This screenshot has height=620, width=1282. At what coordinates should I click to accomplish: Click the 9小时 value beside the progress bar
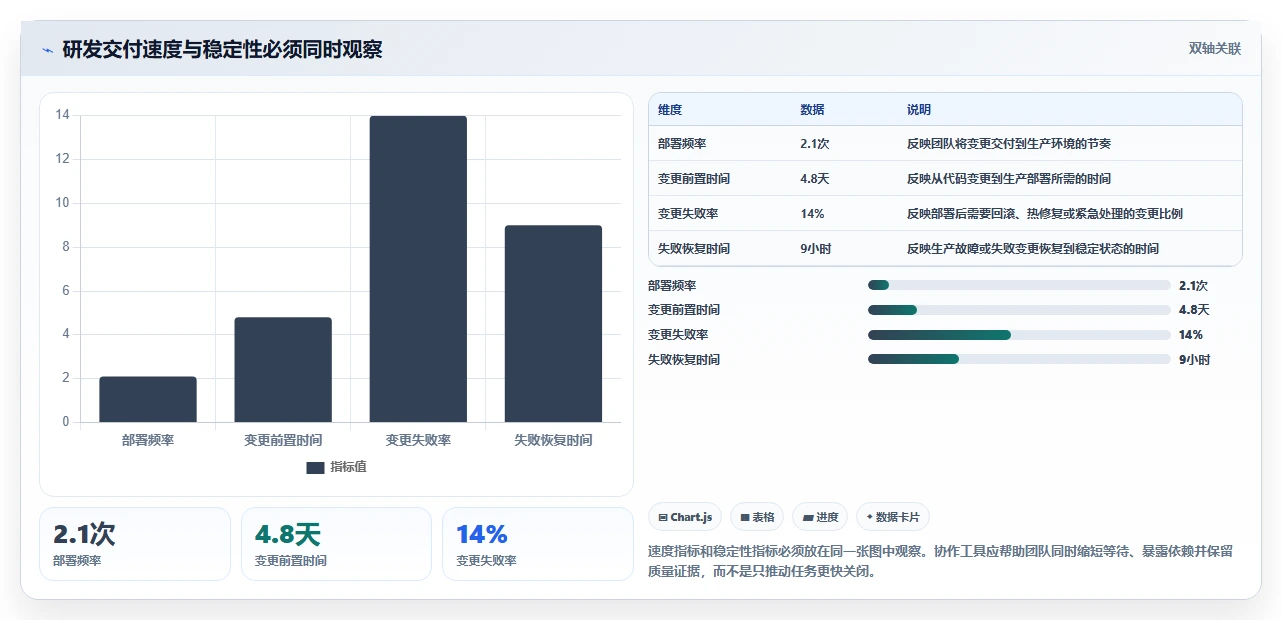(1195, 360)
